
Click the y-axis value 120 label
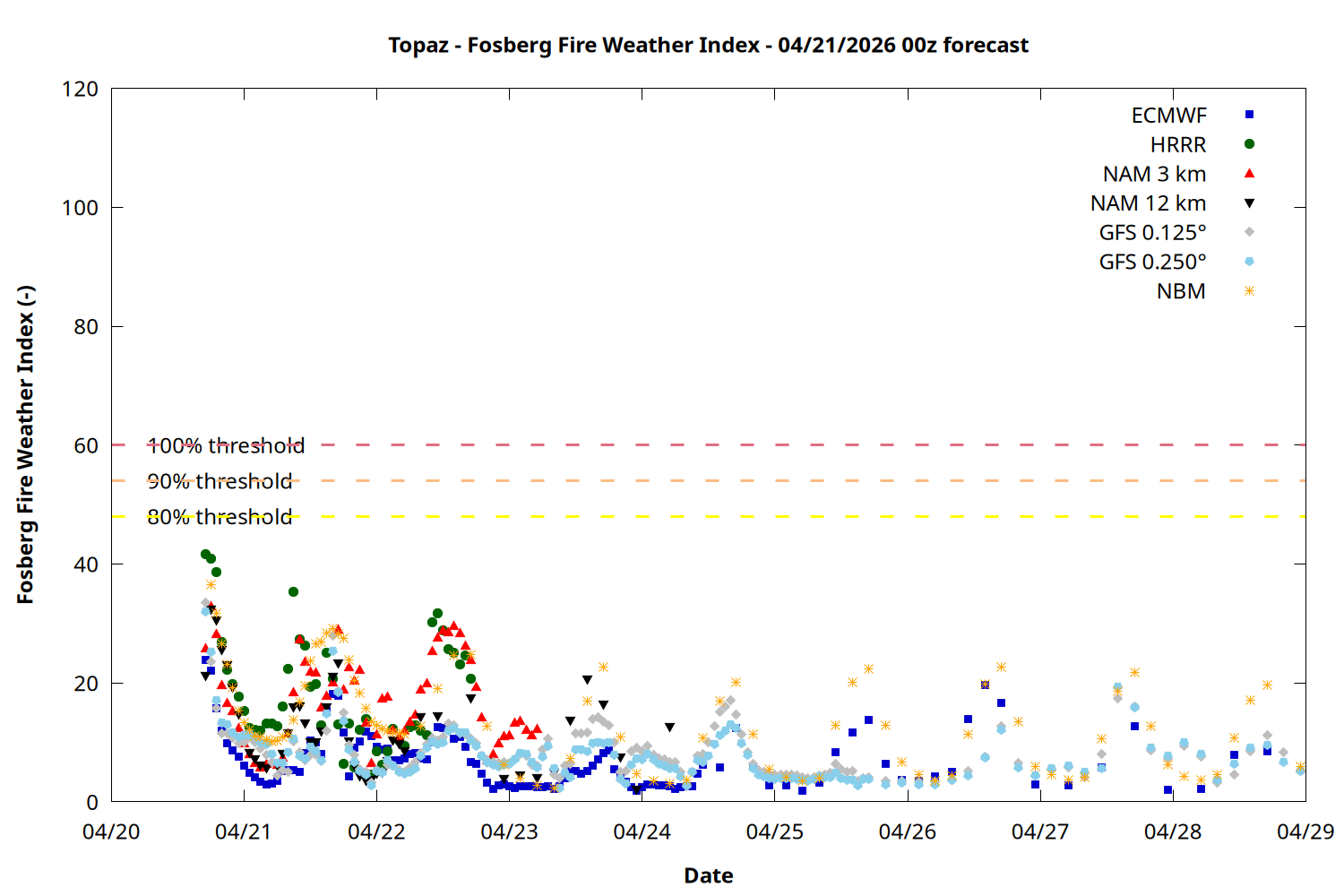tap(80, 90)
